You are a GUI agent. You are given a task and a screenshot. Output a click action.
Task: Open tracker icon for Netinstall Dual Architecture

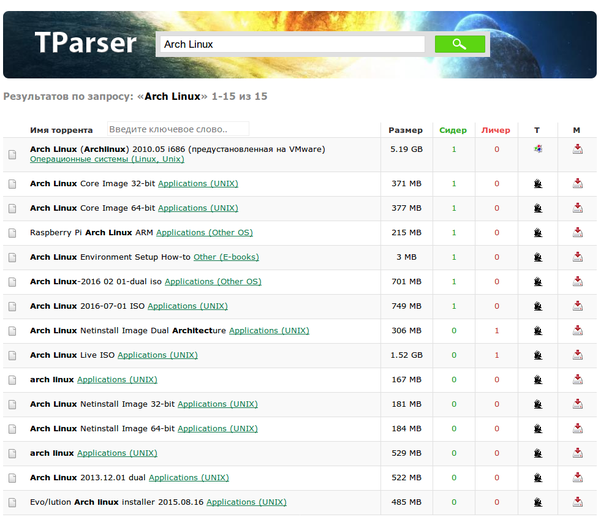pos(538,330)
